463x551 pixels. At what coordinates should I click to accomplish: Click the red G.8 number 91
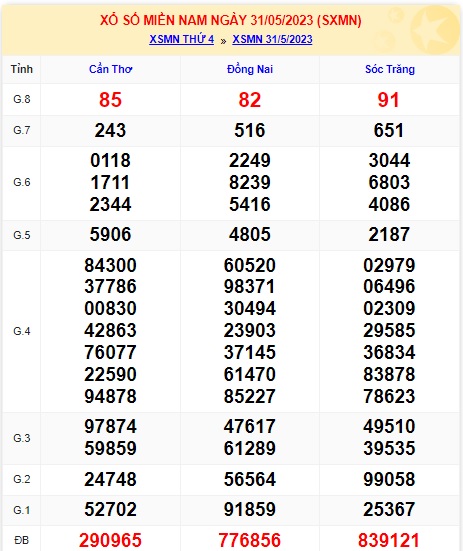click(389, 100)
